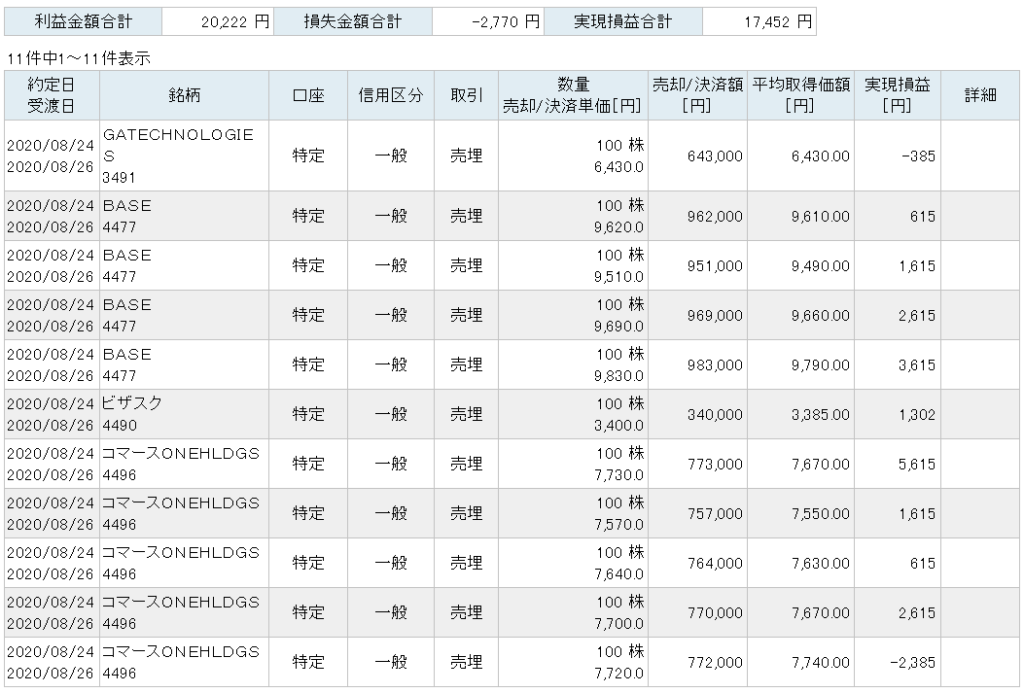Click the 3,400.0 sale unit price

click(618, 425)
